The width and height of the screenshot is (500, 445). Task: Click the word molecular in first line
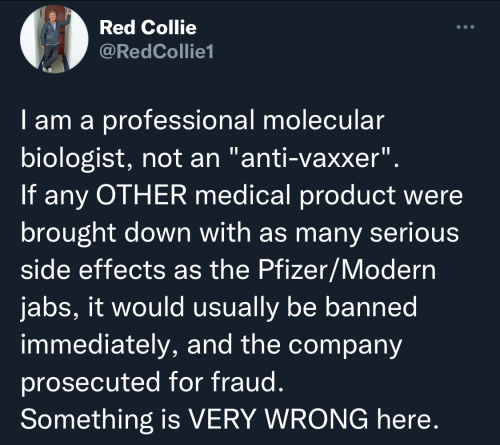pyautogui.click(x=323, y=120)
